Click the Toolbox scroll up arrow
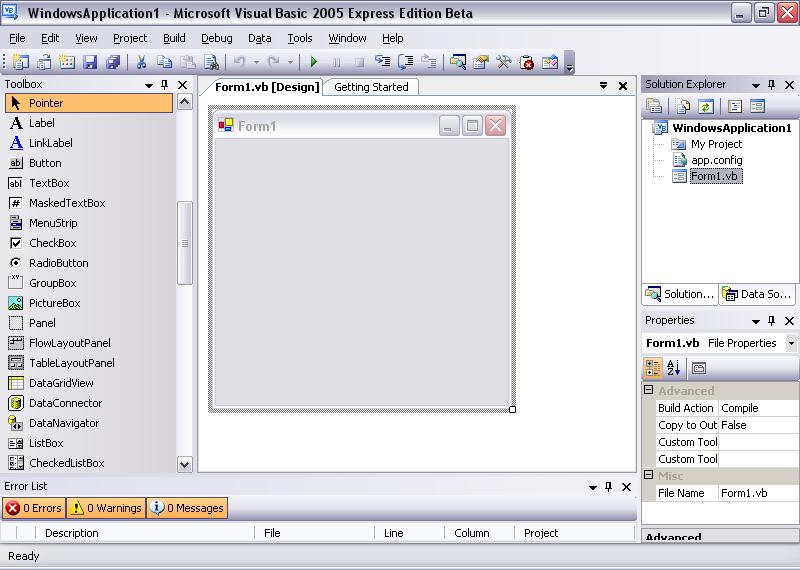The height and width of the screenshot is (570, 800). [x=185, y=102]
